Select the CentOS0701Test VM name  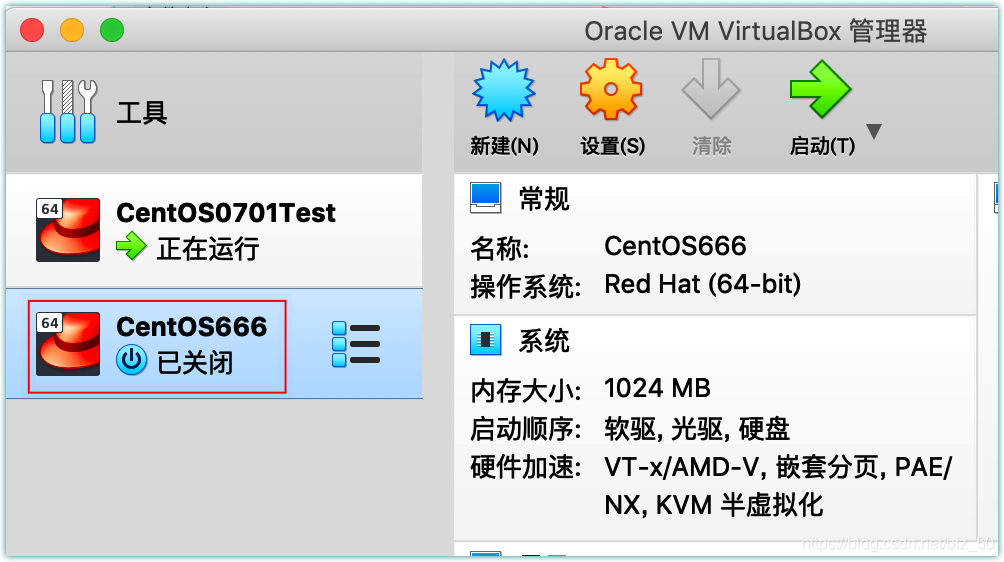click(x=226, y=213)
